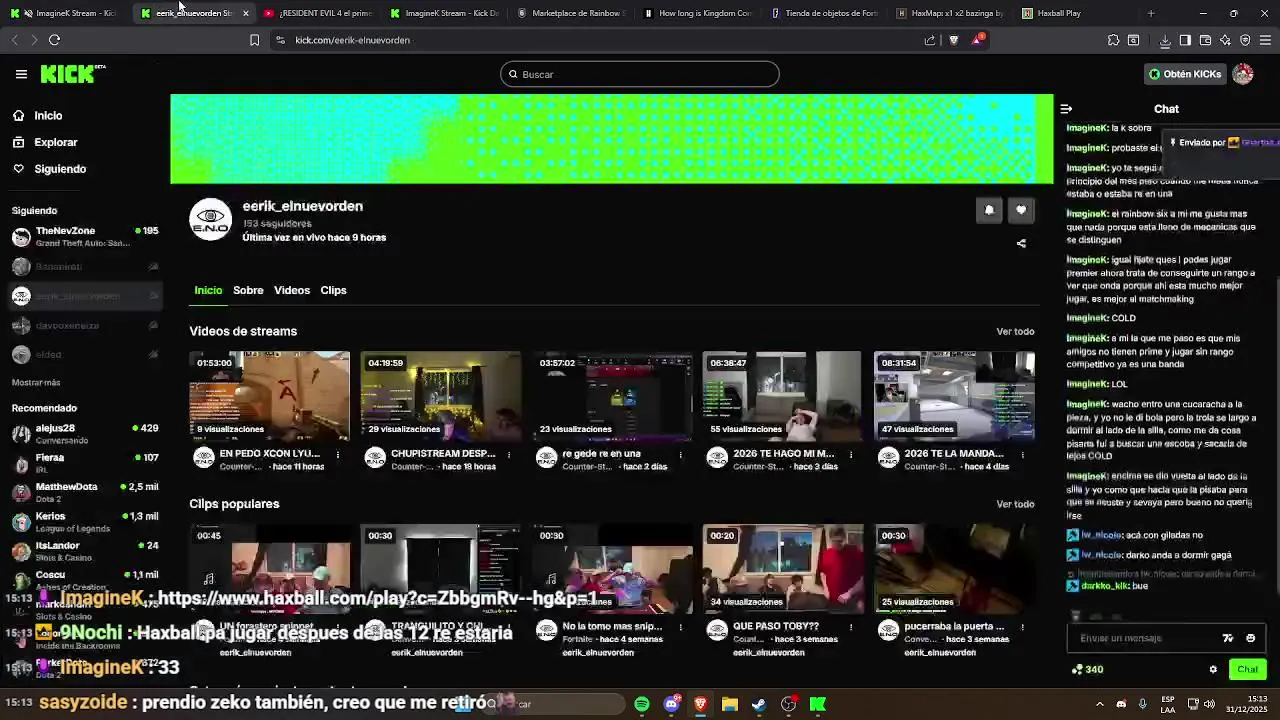1280x720 pixels.
Task: Switch to the Sobre tab
Action: [x=248, y=290]
